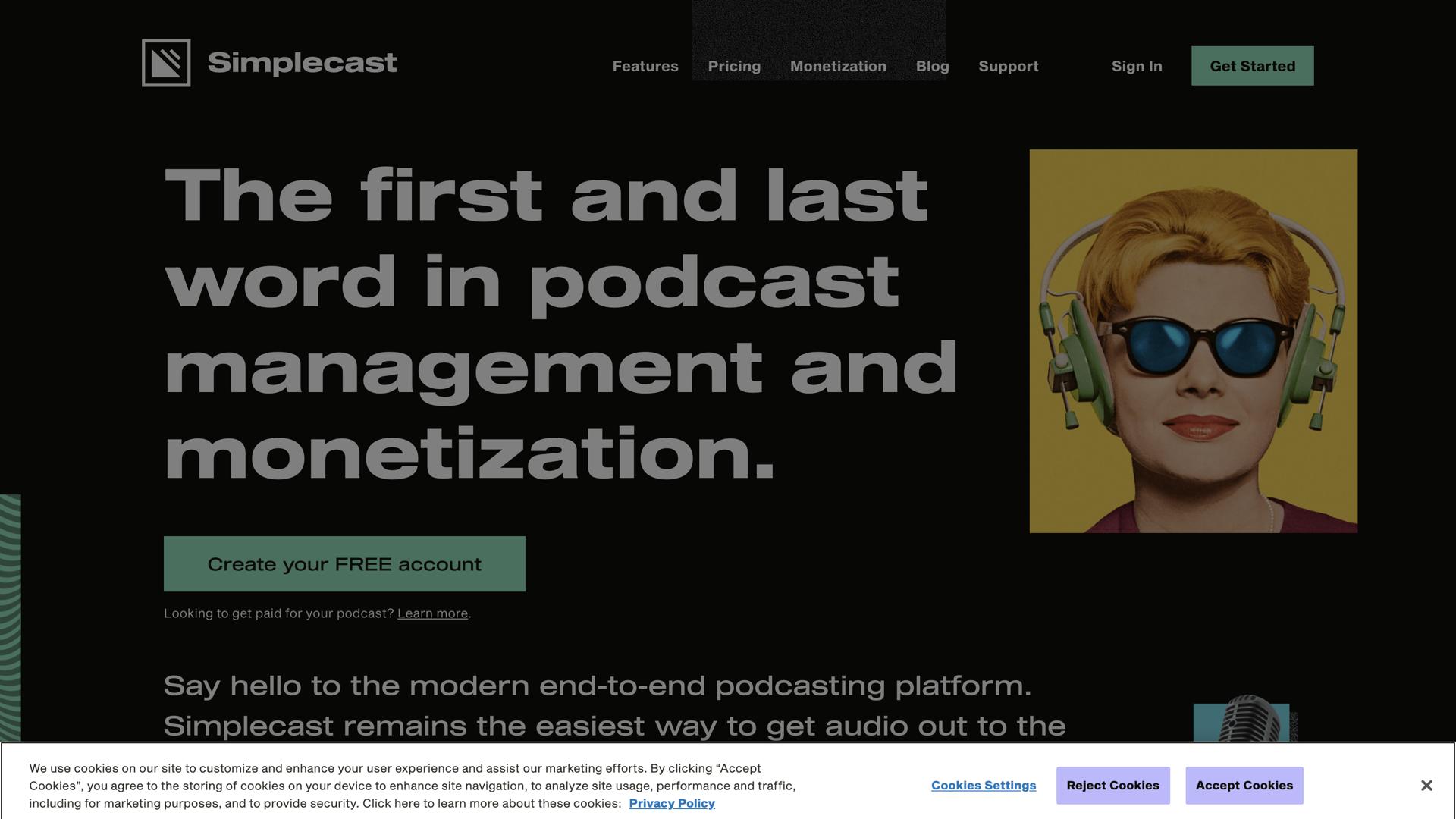Open the Features page
Image resolution: width=1456 pixels, height=819 pixels.
click(645, 66)
